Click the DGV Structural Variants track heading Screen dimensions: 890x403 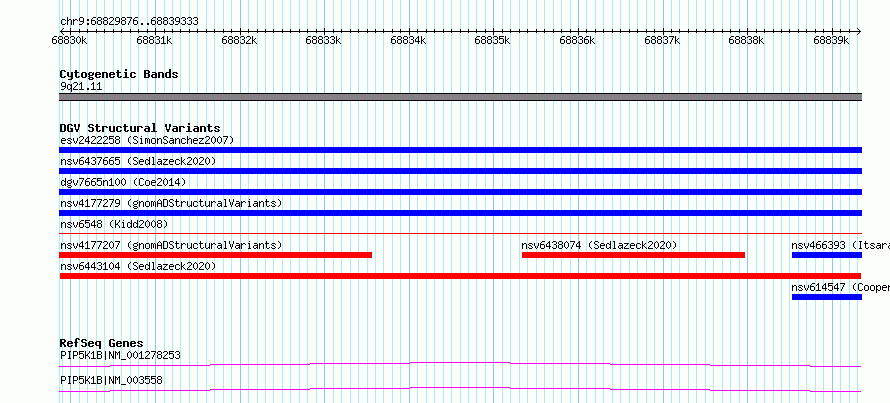coord(140,128)
